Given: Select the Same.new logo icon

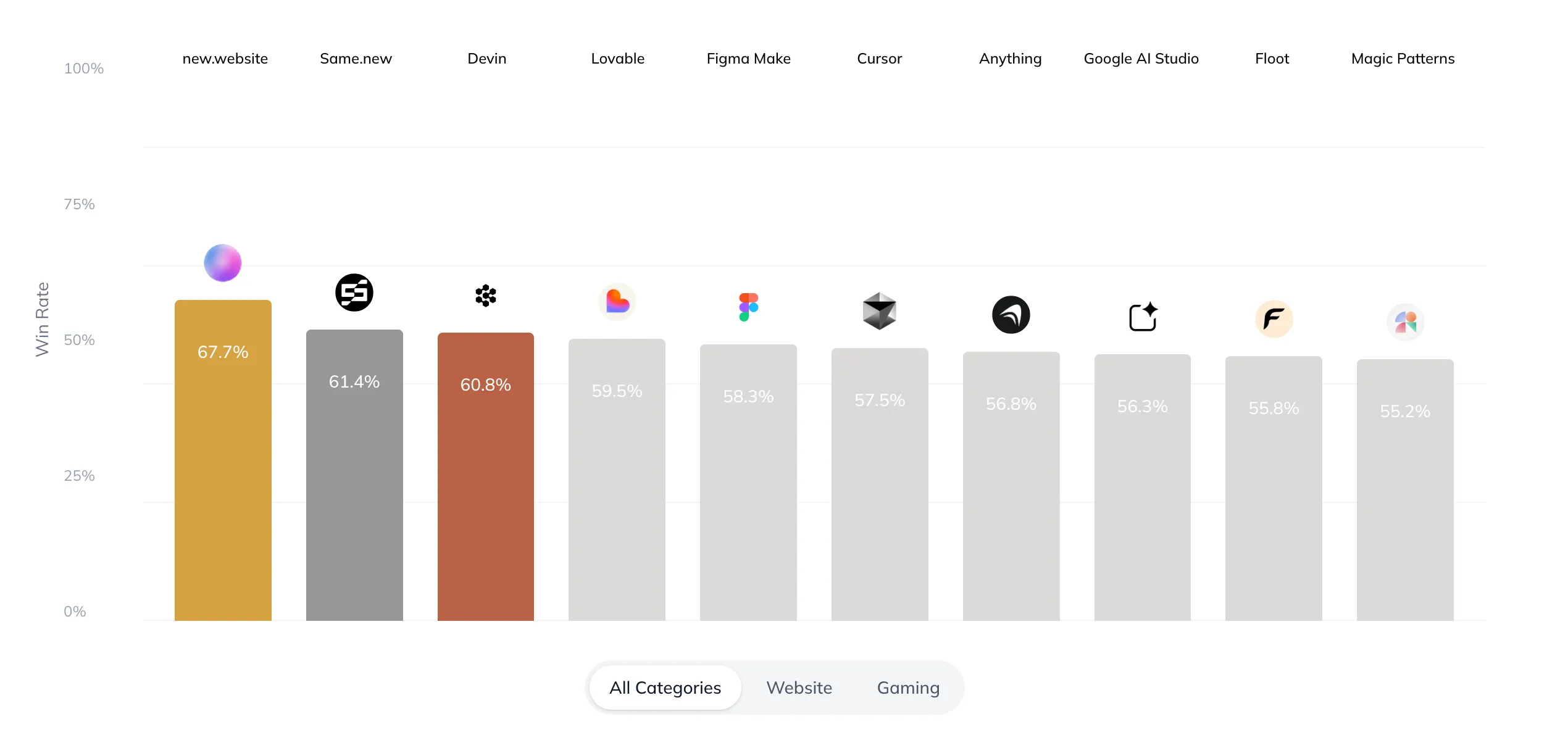Looking at the screenshot, I should point(354,293).
